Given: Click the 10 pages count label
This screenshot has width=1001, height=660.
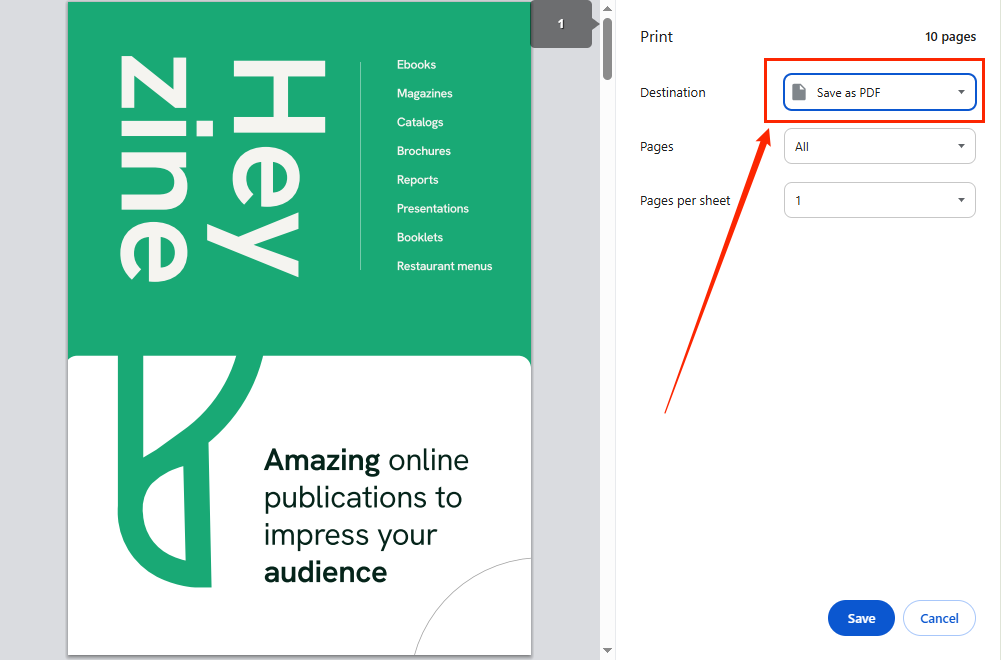Looking at the screenshot, I should tap(951, 36).
